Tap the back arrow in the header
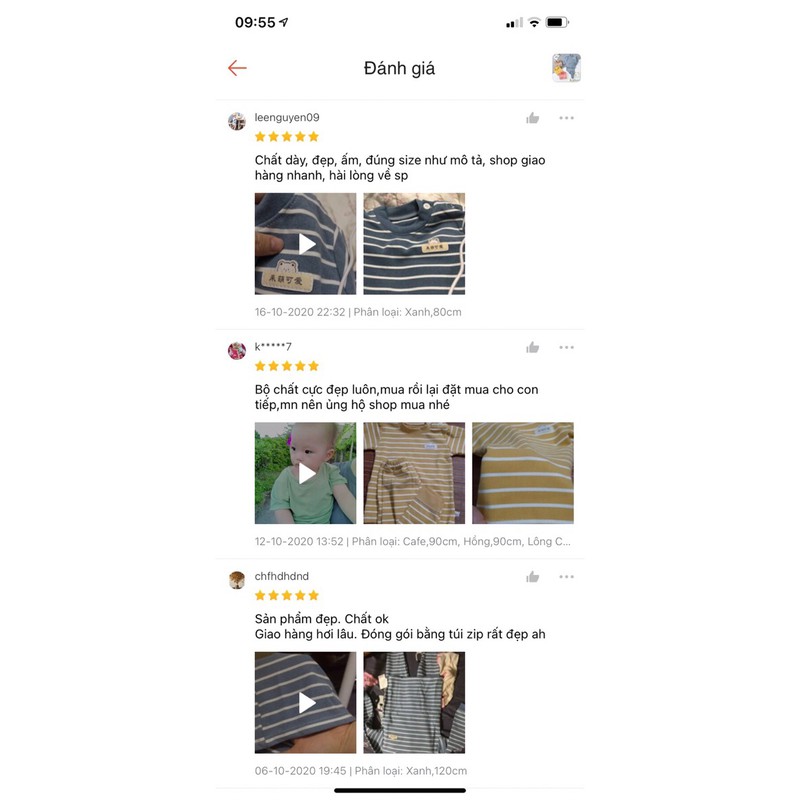 point(237,68)
